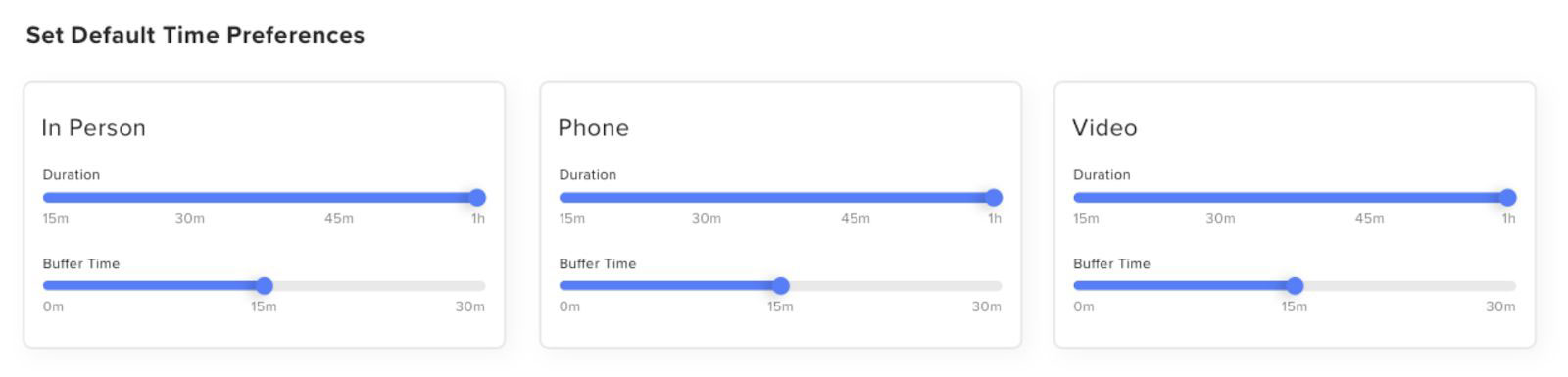The width and height of the screenshot is (1568, 377).
Task: Set In Person buffer time to 0m
Action: (47, 286)
